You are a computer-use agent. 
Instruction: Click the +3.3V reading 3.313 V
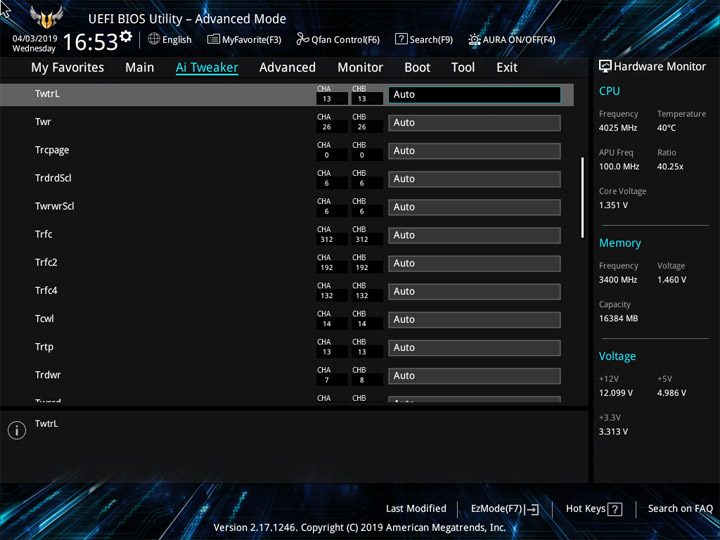(x=613, y=432)
